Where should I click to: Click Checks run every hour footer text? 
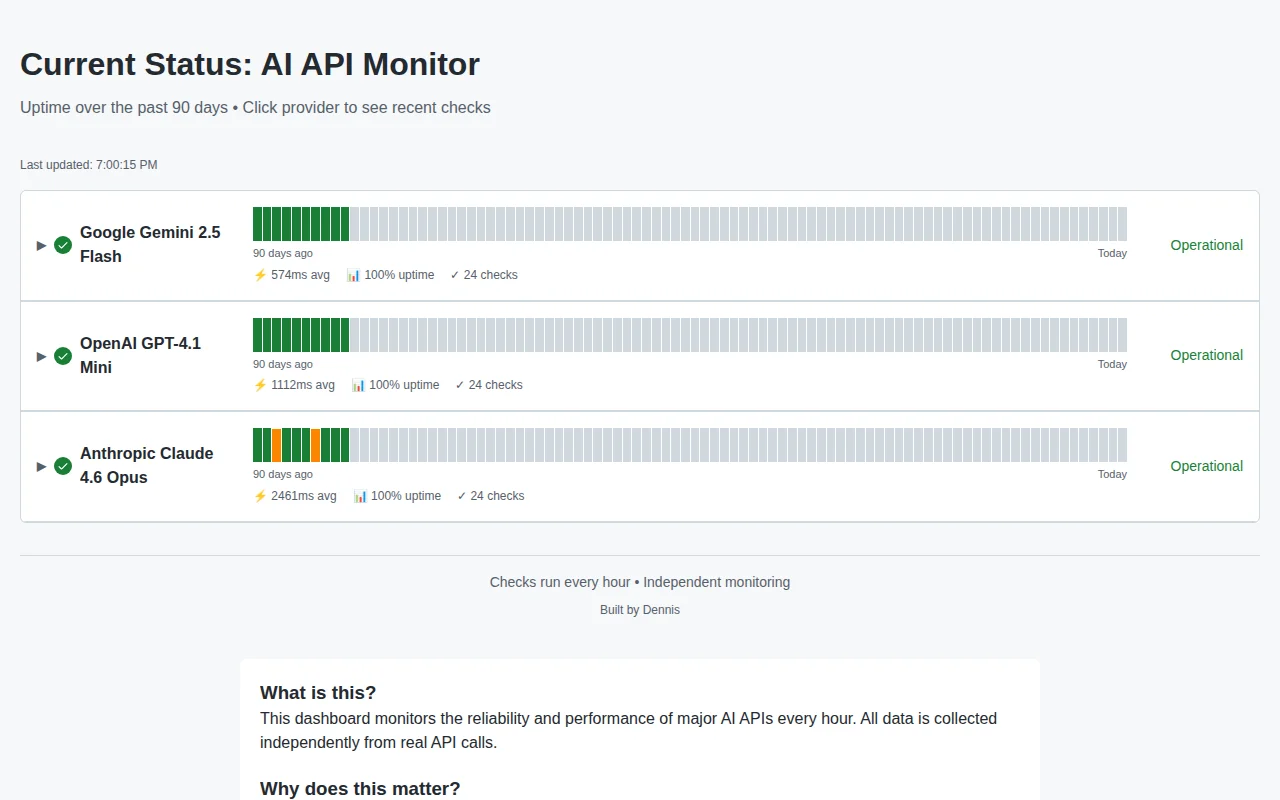[x=560, y=582]
